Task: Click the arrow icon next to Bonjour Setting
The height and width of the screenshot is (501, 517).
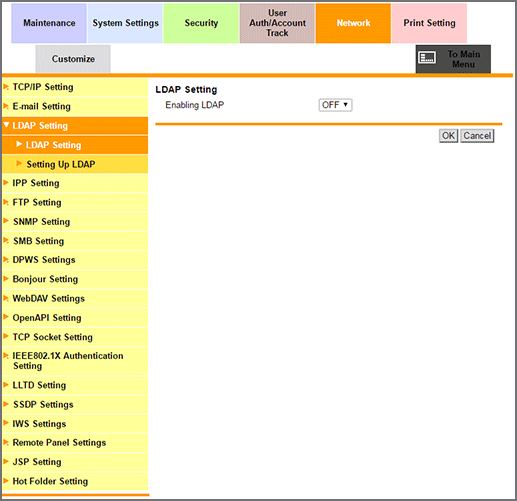Action: 6,278
